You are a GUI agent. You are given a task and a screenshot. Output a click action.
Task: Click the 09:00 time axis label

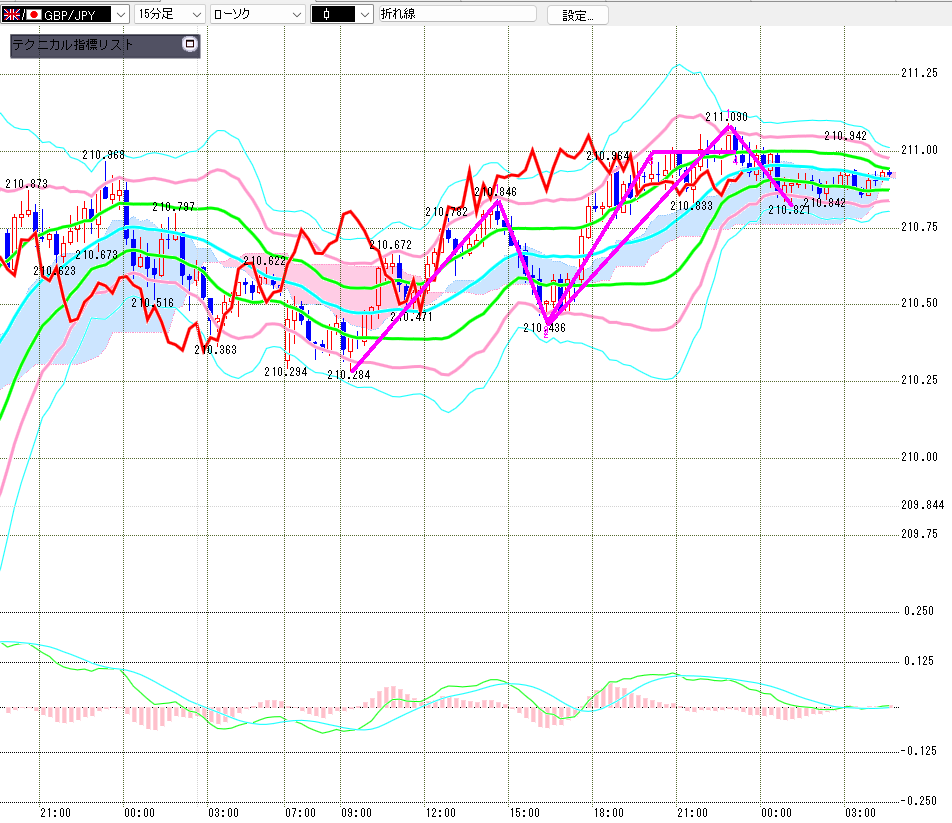coord(356,813)
